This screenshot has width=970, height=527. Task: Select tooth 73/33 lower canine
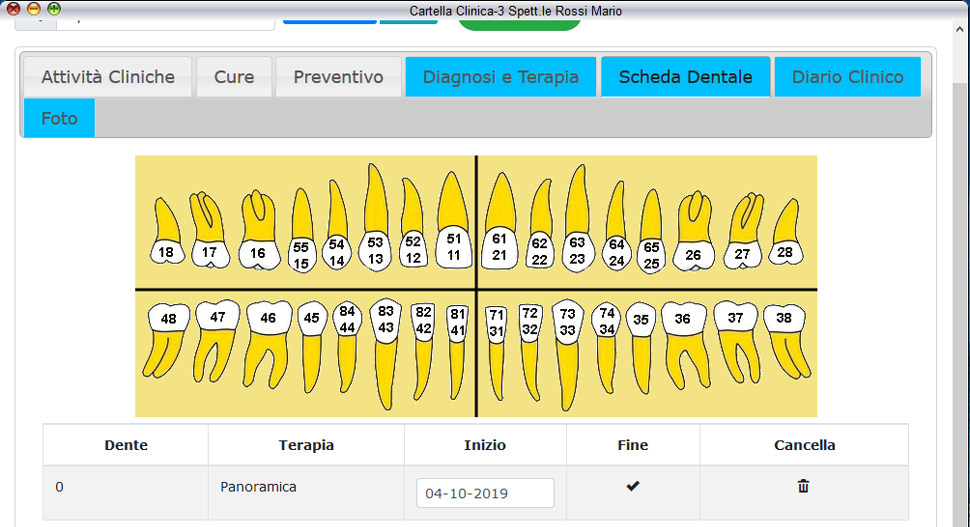point(567,321)
